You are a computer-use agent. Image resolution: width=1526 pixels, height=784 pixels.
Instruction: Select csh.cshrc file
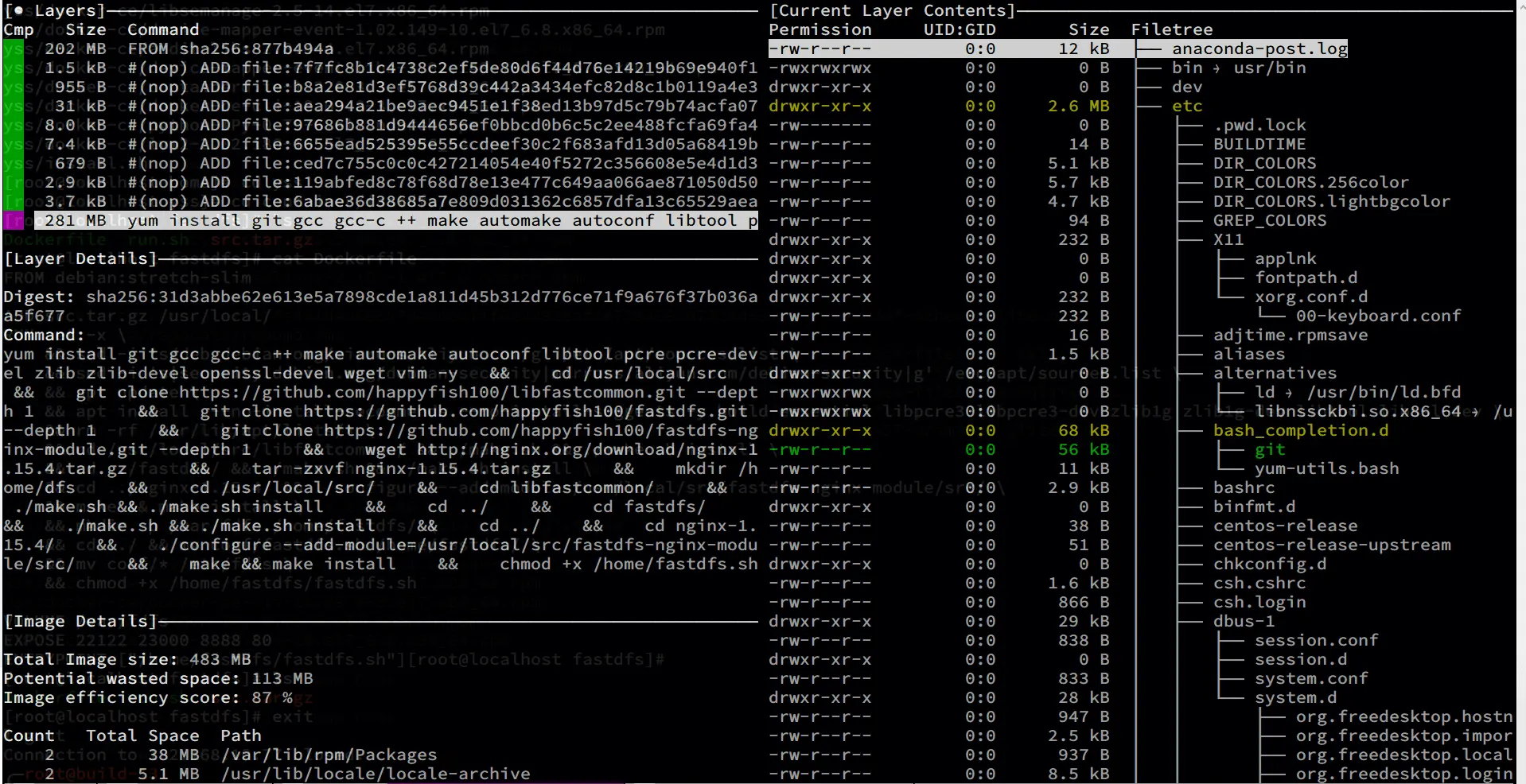1259,583
